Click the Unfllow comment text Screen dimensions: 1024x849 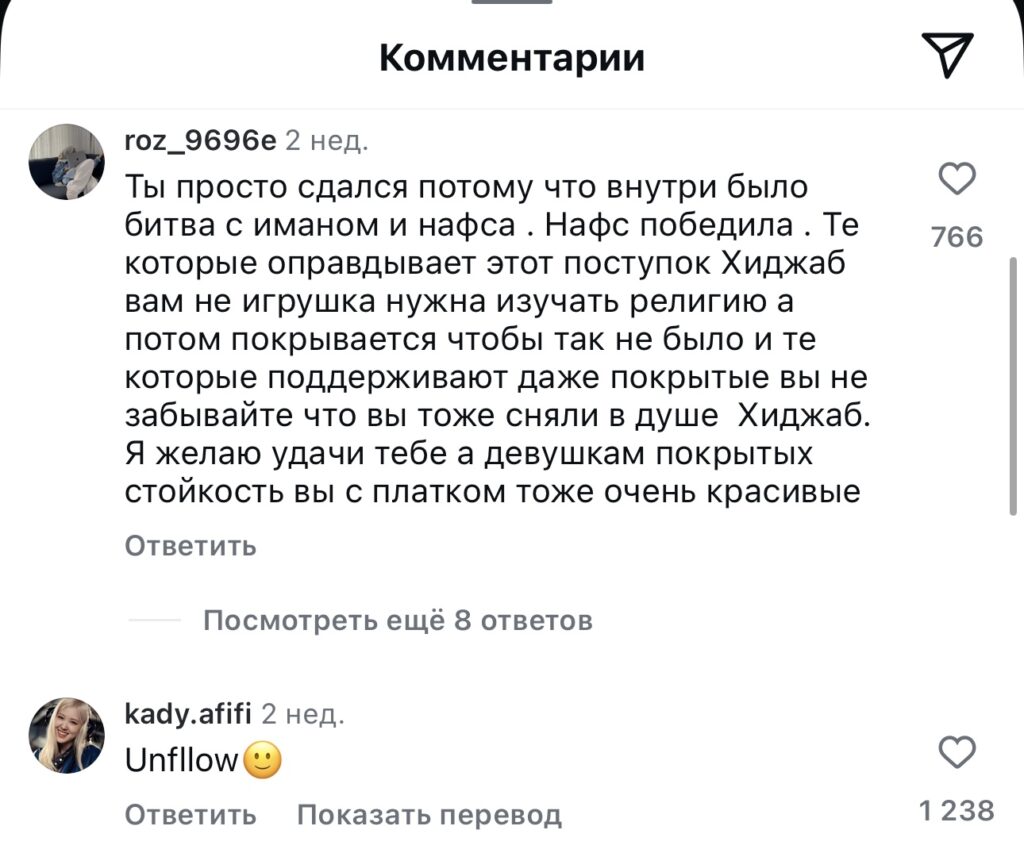click(181, 762)
